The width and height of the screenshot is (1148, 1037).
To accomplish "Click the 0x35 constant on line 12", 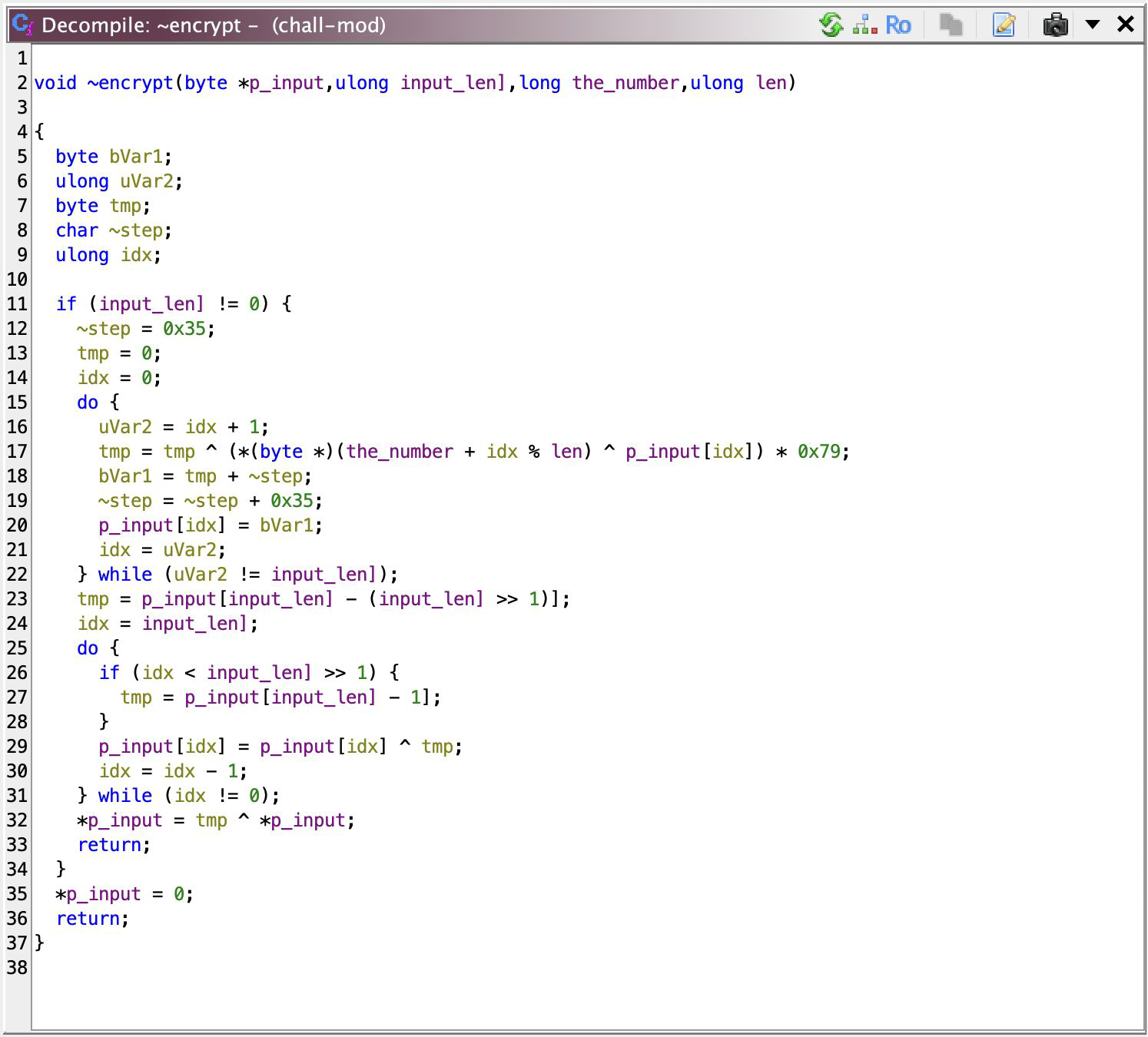I will (184, 329).
